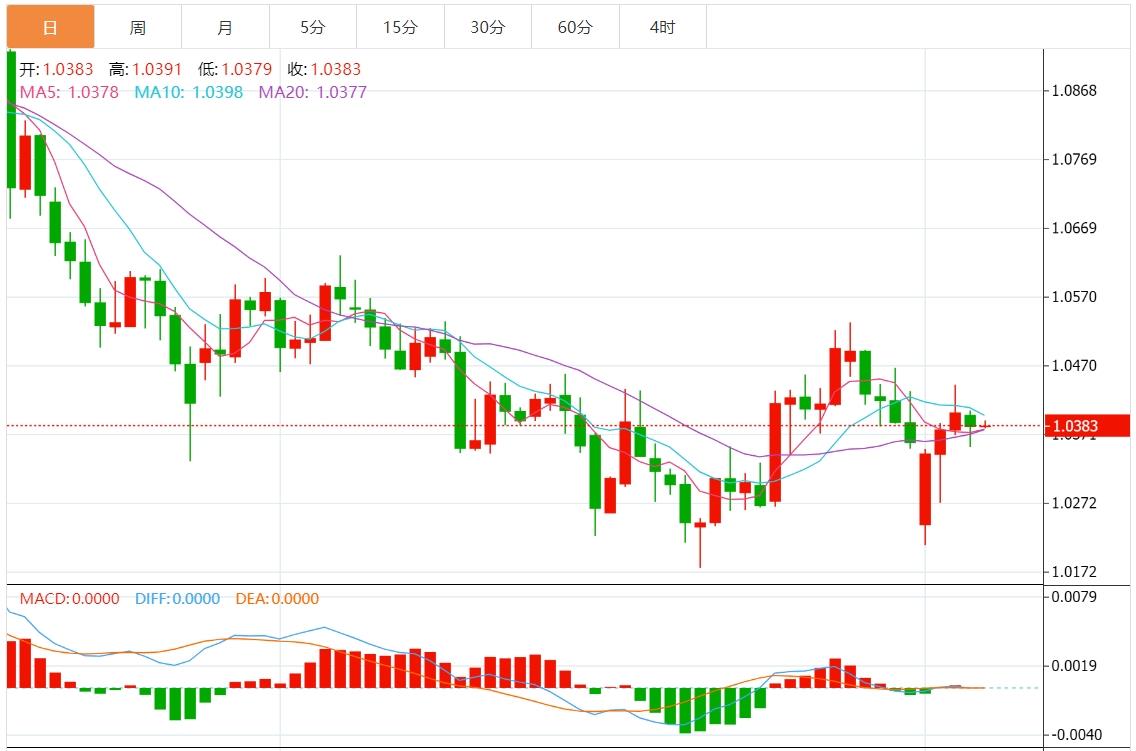The width and height of the screenshot is (1136, 751).
Task: Click the 1.0470 price axis label
Action: [x=1074, y=366]
